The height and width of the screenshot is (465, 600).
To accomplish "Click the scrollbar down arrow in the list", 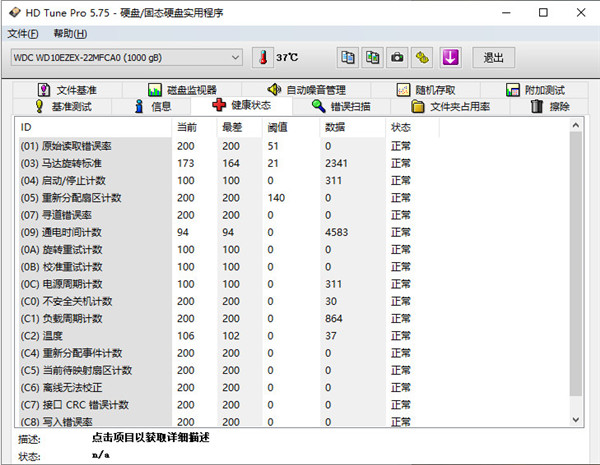I will [x=576, y=420].
